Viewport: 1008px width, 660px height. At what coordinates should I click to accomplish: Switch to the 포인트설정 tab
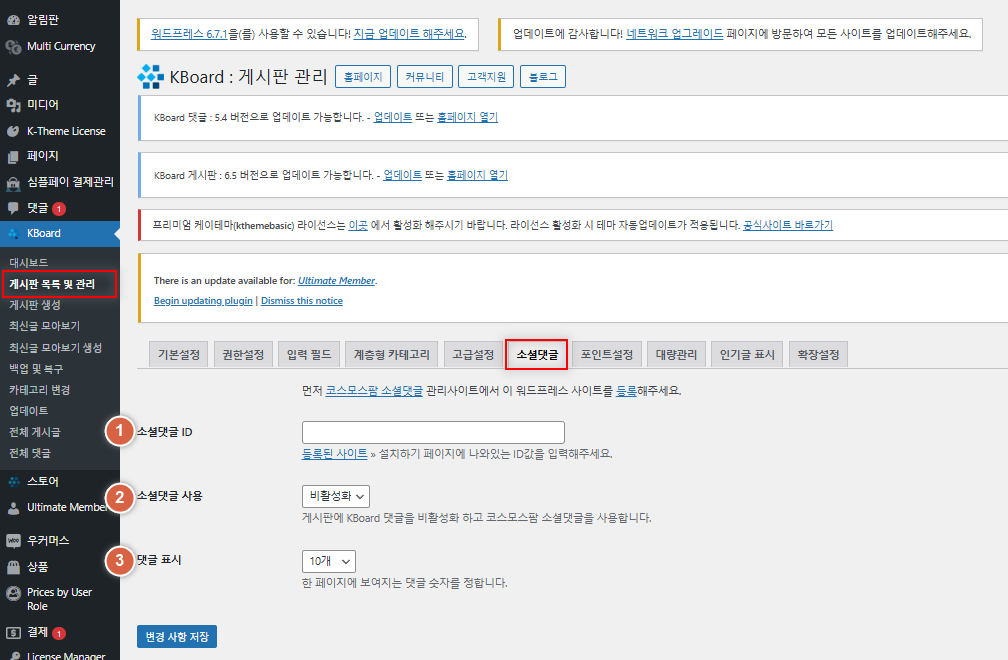pos(607,355)
